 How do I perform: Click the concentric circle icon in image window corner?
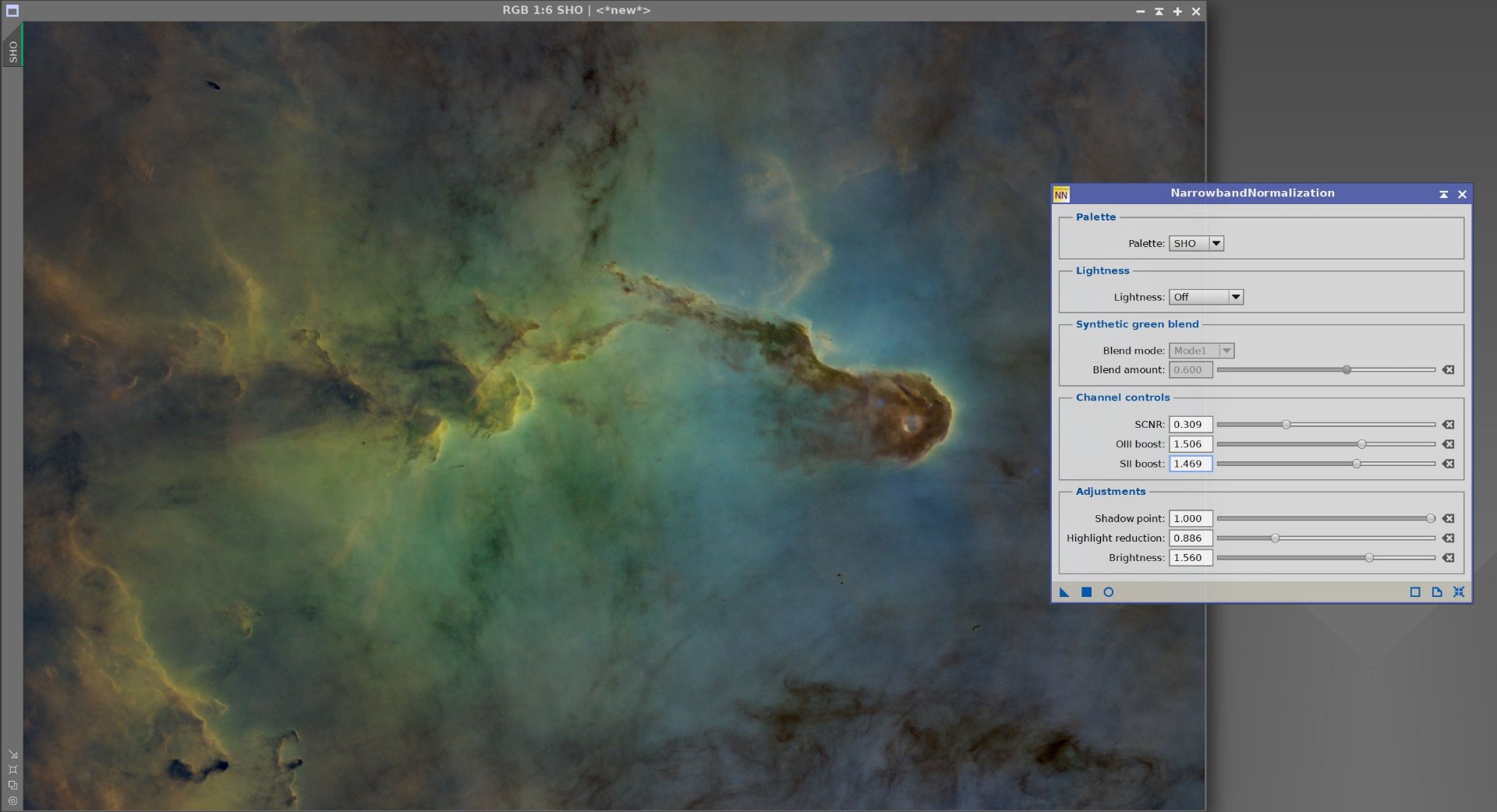tap(12, 801)
